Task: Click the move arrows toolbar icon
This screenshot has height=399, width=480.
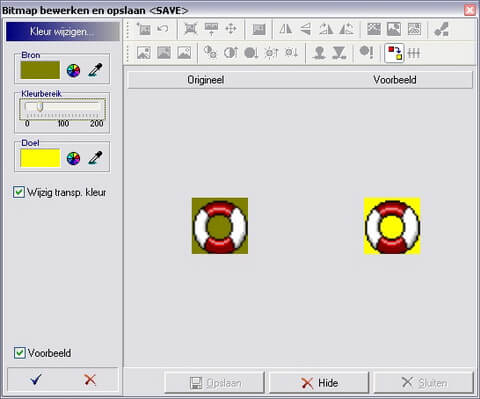Action: [x=231, y=29]
